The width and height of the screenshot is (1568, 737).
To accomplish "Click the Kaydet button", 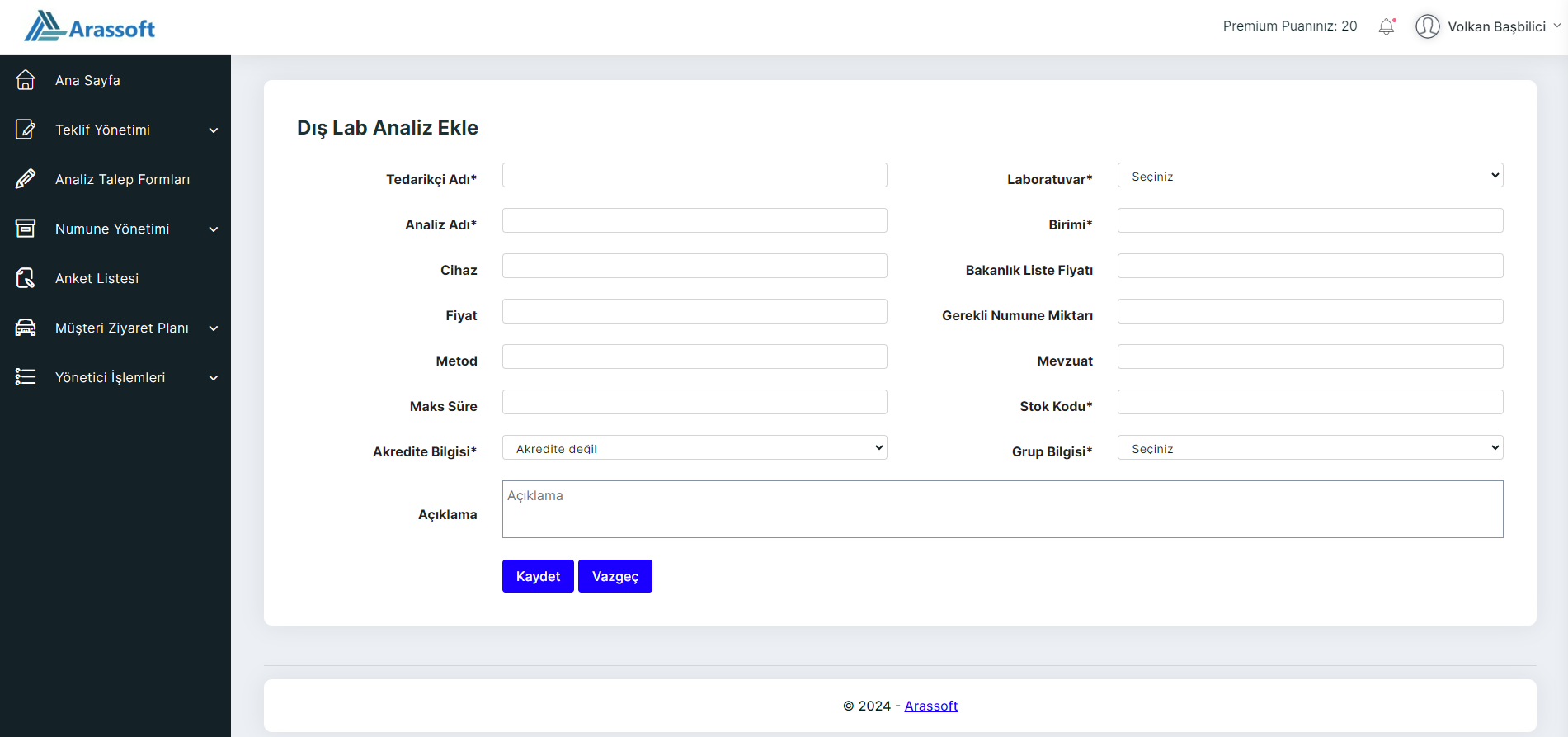I will 538,576.
